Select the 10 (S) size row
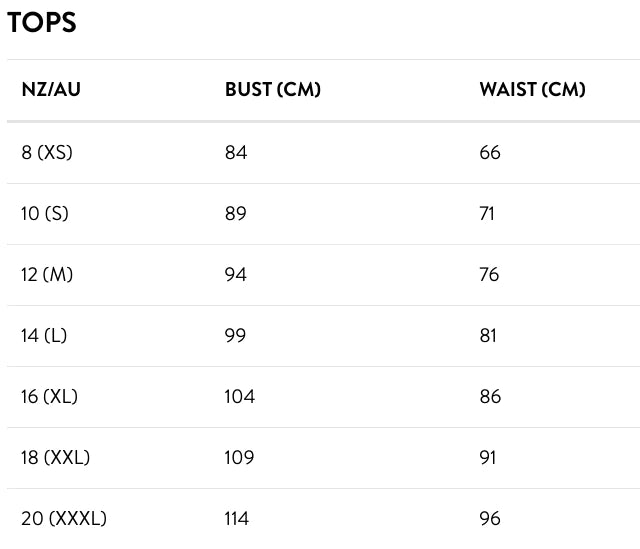The height and width of the screenshot is (549, 640). pos(323,214)
